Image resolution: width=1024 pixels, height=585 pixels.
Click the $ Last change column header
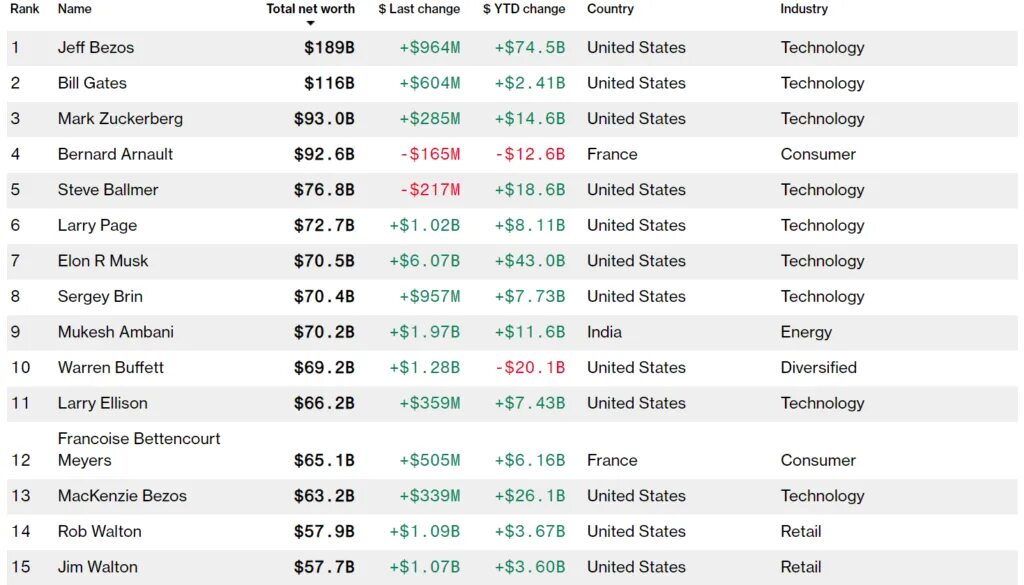pos(419,9)
